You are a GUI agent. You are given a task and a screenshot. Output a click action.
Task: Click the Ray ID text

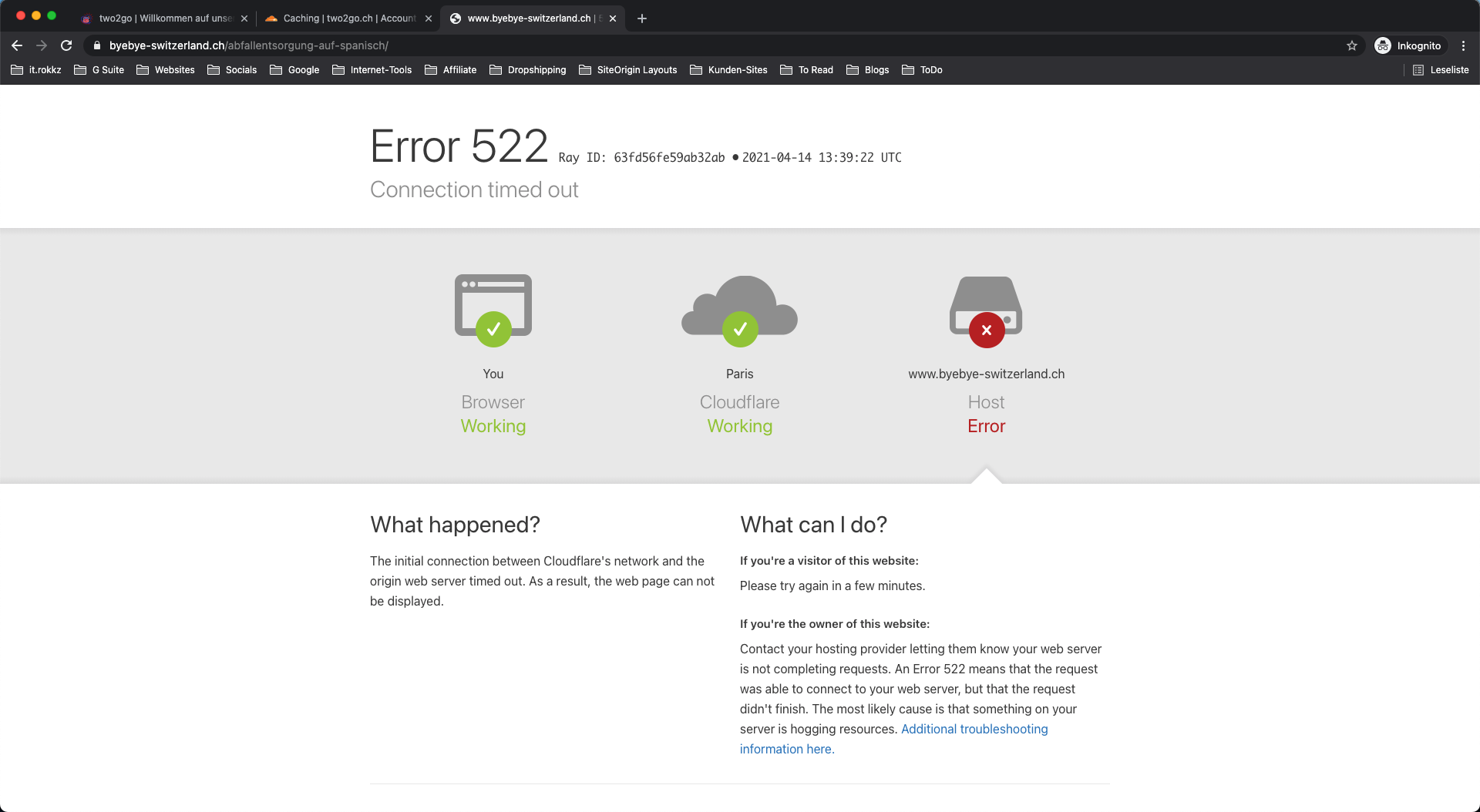tap(641, 157)
